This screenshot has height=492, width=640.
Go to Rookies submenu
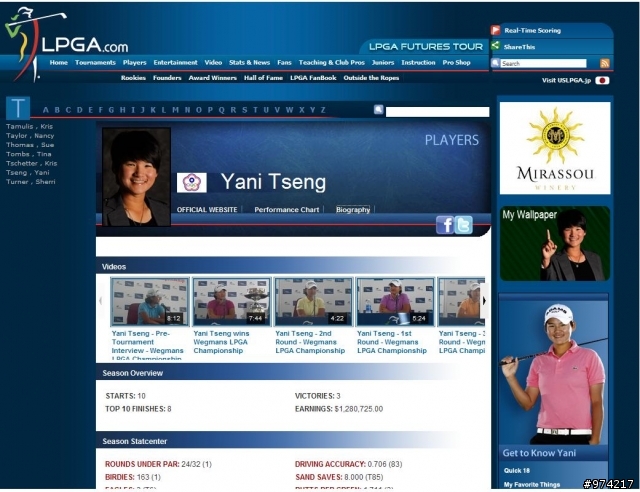click(x=133, y=78)
